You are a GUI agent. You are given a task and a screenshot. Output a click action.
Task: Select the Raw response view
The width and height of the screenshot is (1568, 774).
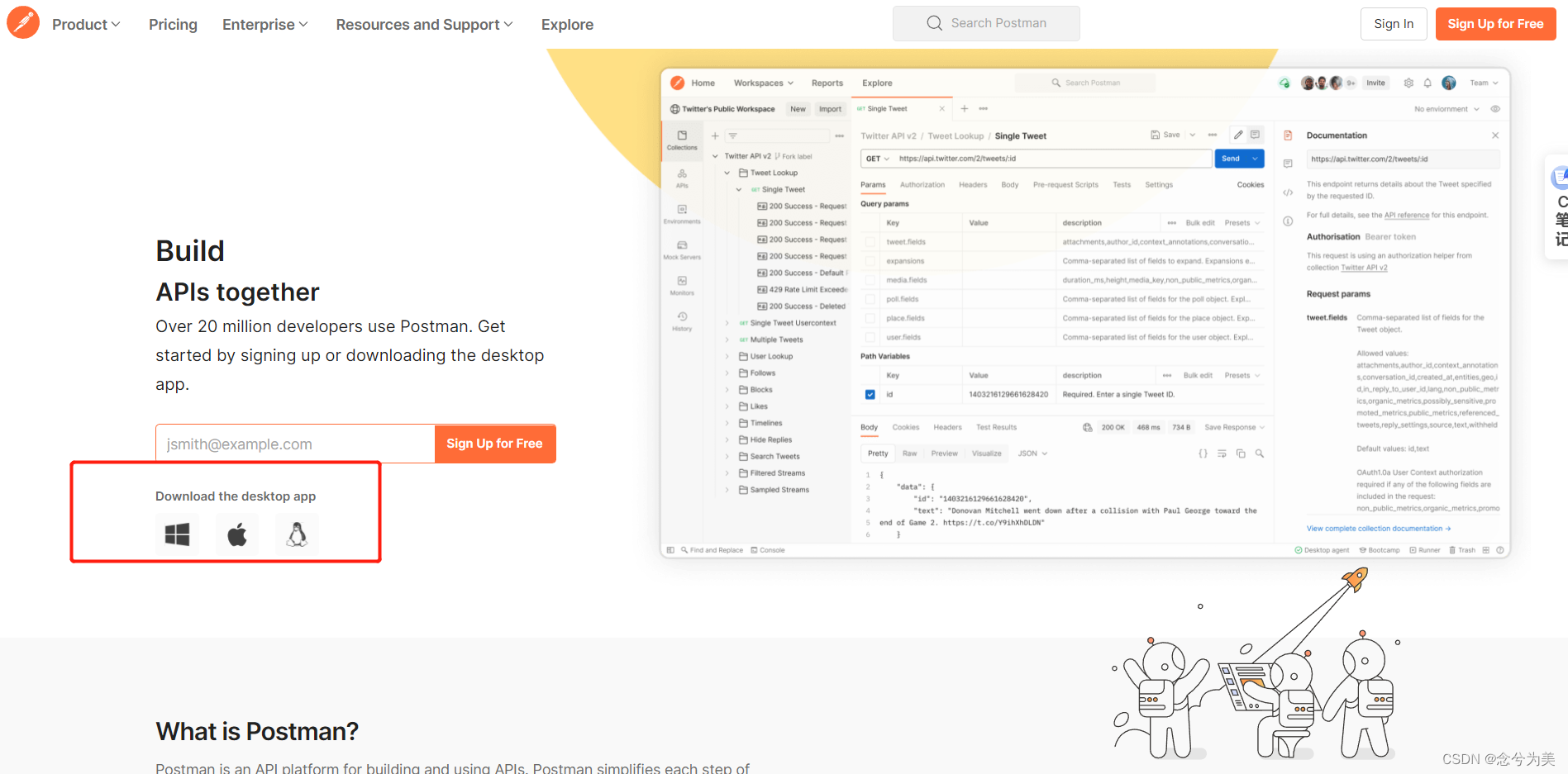[x=909, y=453]
